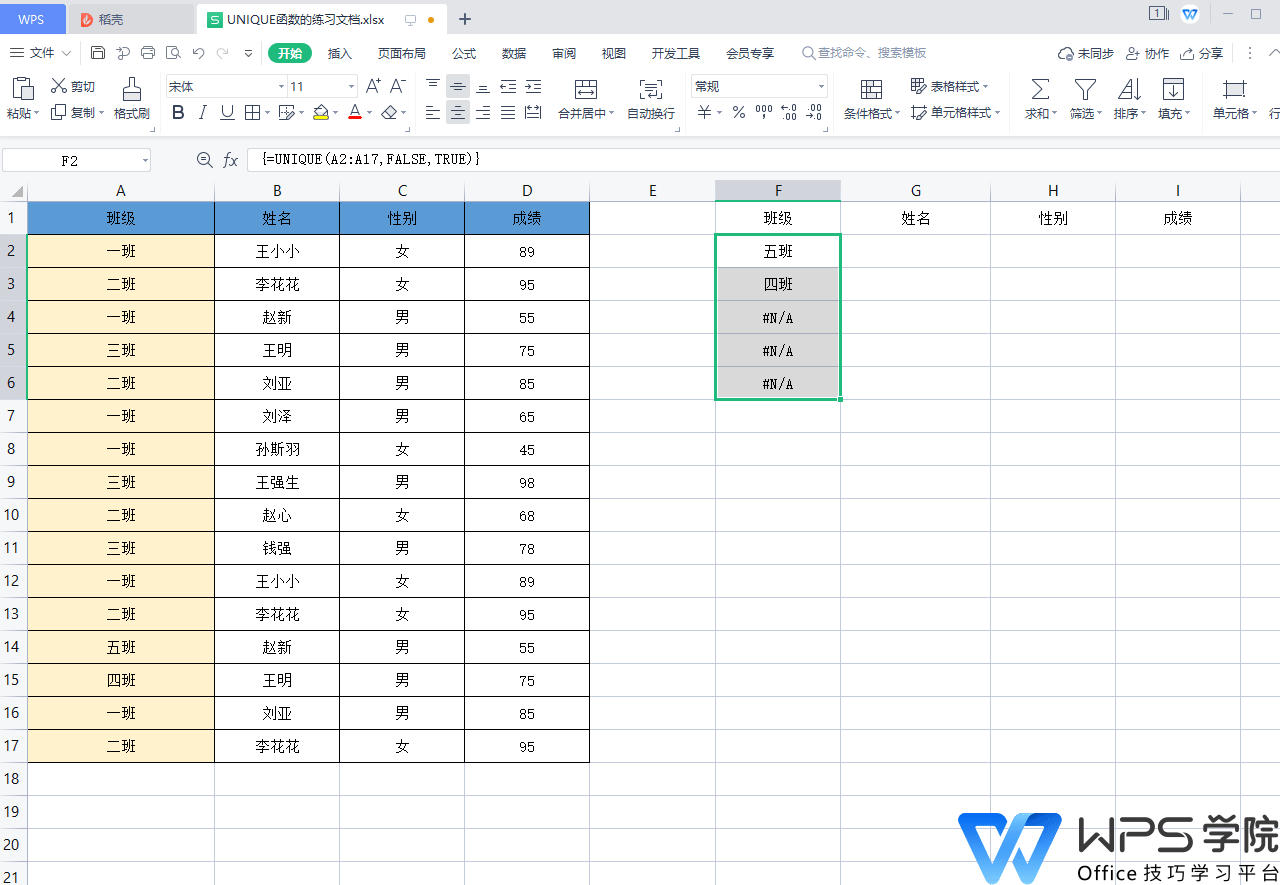The height and width of the screenshot is (885, 1280).
Task: Switch to the 审阅 tab
Action: (564, 53)
